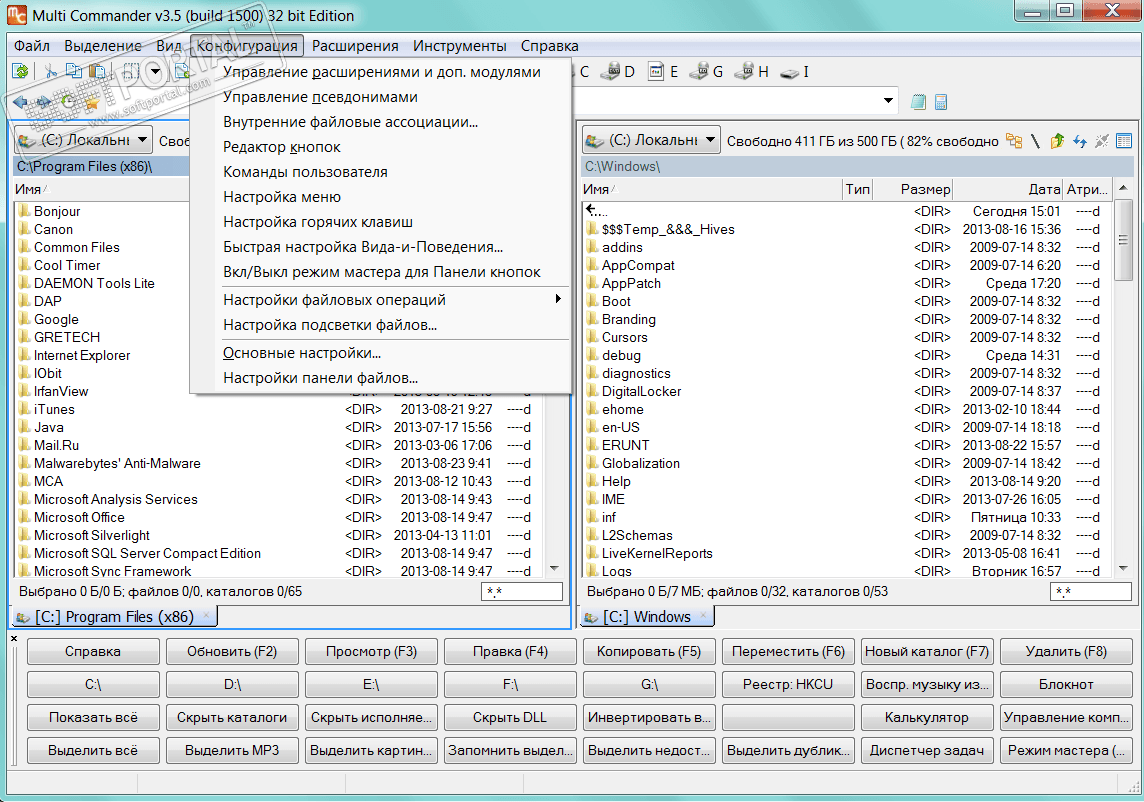This screenshot has height=802, width=1144.
Task: Click the dashed selection rectangle icon
Action: click(x=131, y=72)
